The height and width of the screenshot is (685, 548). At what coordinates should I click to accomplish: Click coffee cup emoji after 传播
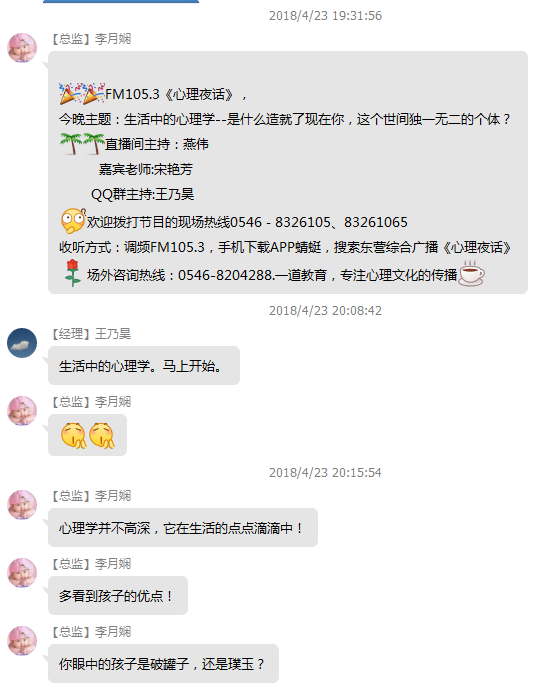click(471, 273)
